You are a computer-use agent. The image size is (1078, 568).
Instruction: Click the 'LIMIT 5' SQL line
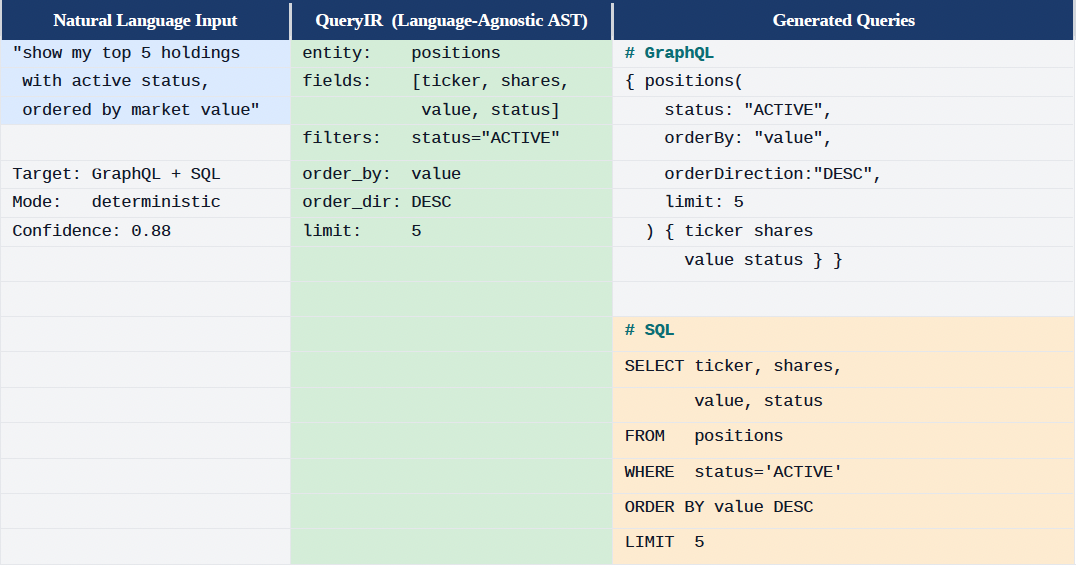[664, 543]
